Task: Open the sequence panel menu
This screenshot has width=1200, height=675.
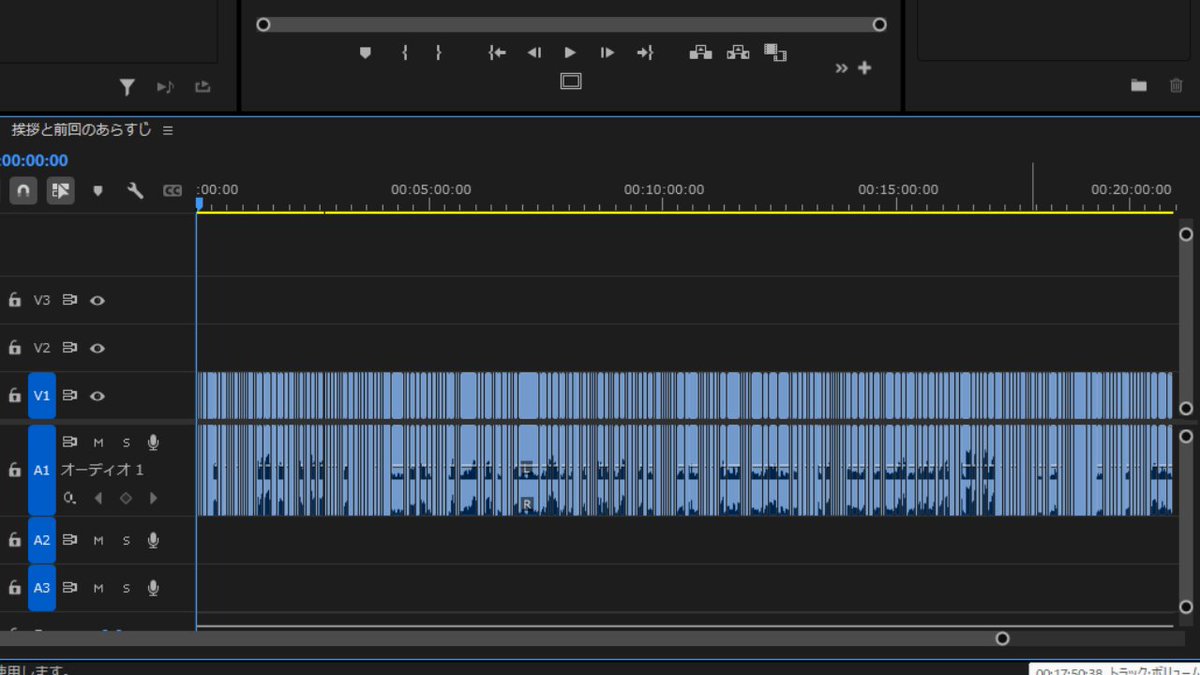Action: (x=168, y=129)
